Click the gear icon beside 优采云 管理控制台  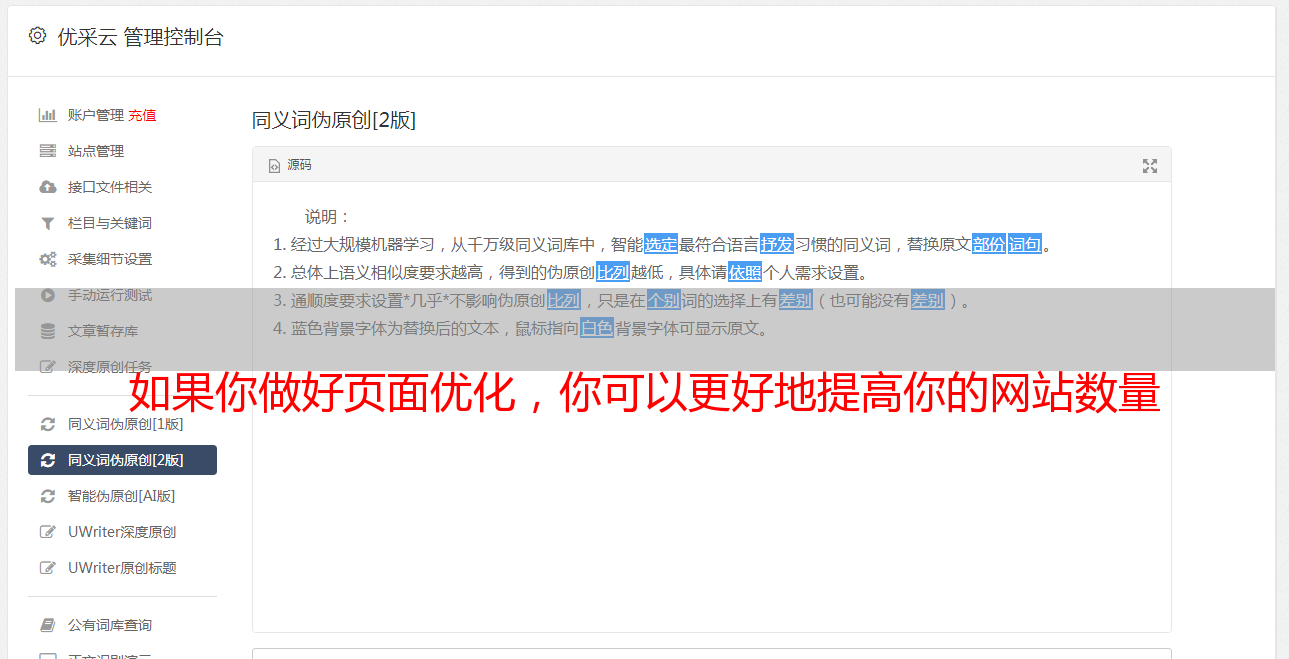click(x=37, y=36)
